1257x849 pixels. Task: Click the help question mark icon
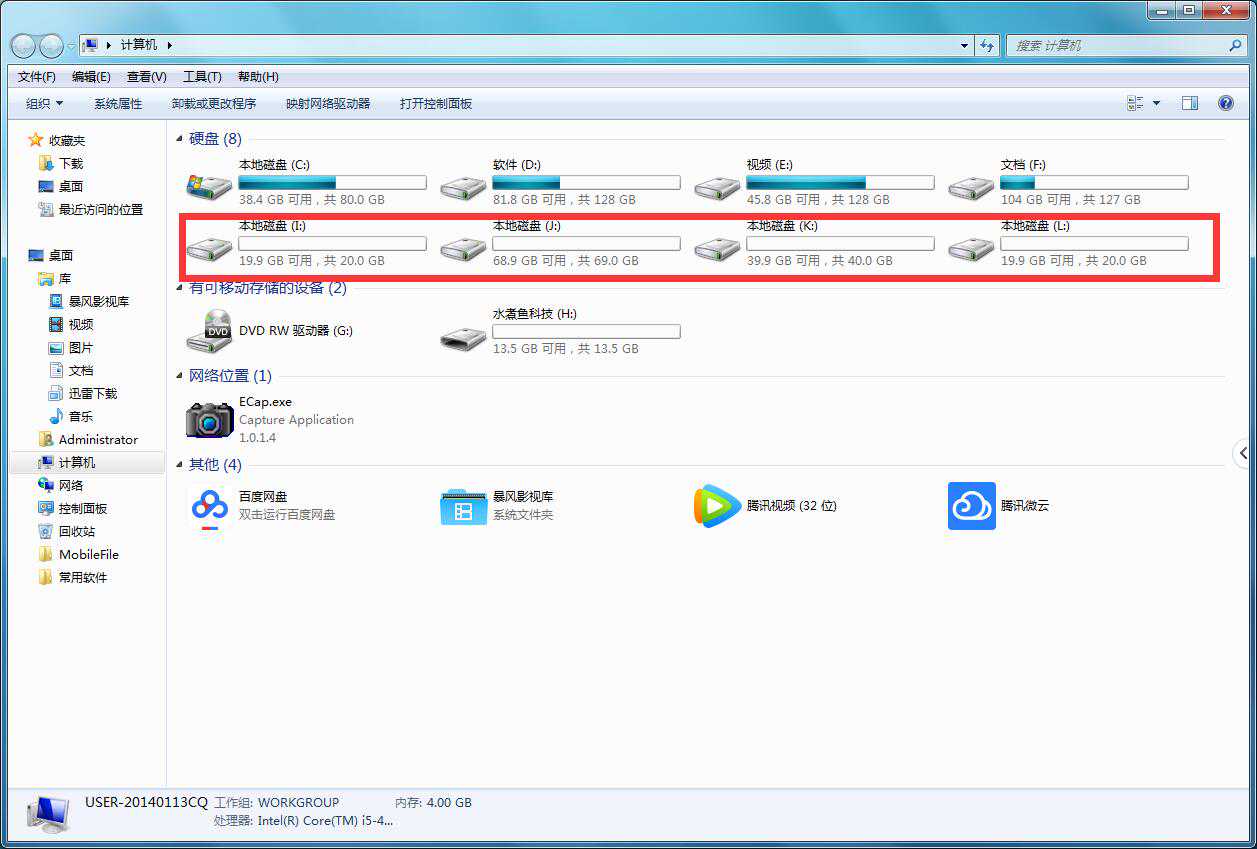click(x=1226, y=103)
